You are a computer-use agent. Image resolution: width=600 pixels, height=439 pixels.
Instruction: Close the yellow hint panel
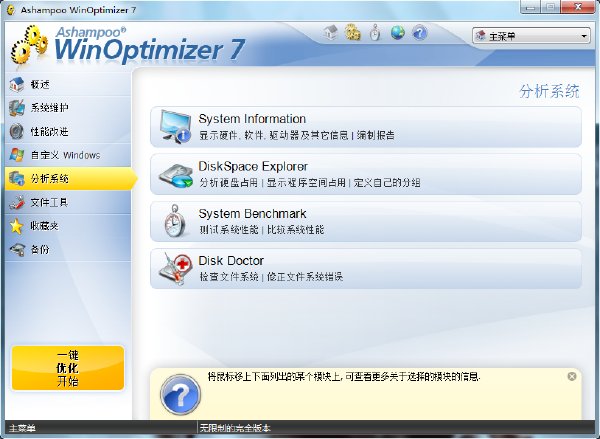coord(572,376)
